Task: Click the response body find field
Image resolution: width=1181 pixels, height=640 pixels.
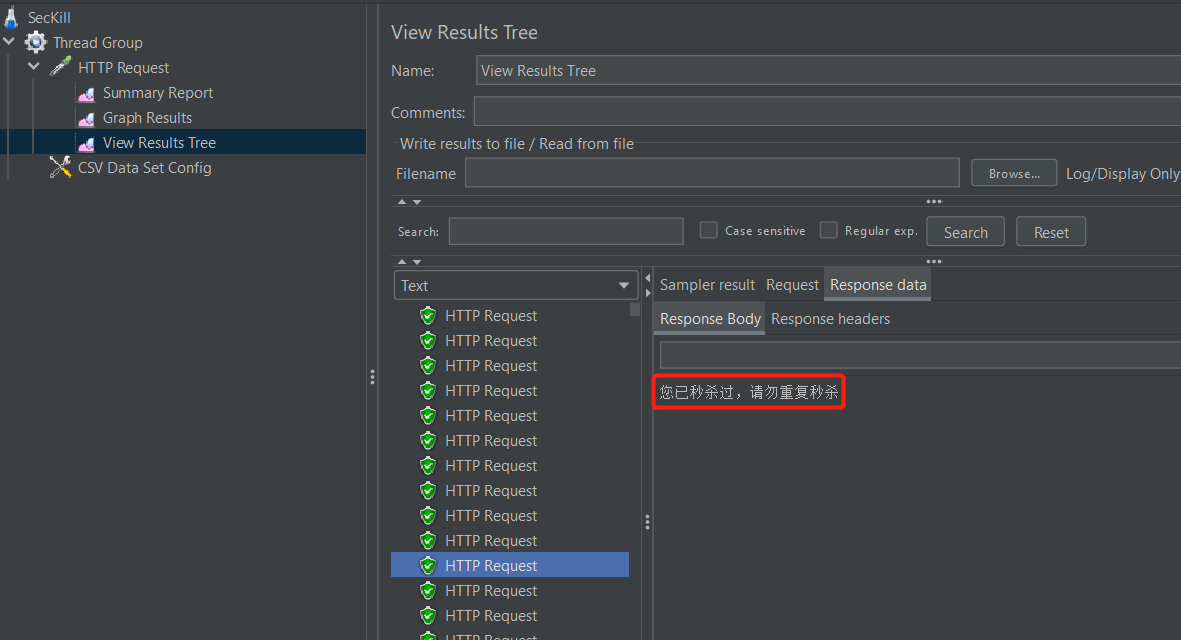Action: [920, 355]
